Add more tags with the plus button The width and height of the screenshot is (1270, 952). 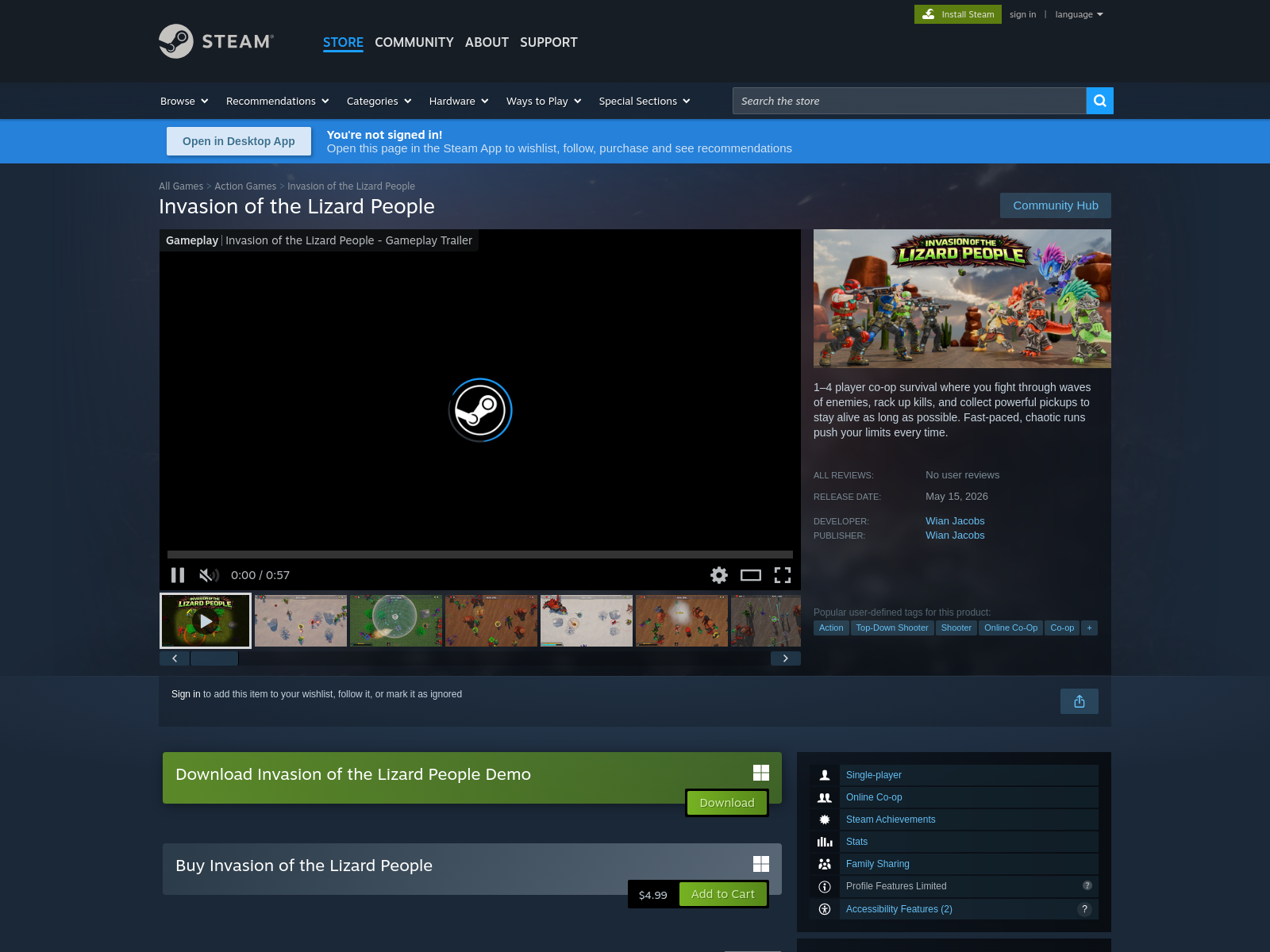tap(1090, 628)
